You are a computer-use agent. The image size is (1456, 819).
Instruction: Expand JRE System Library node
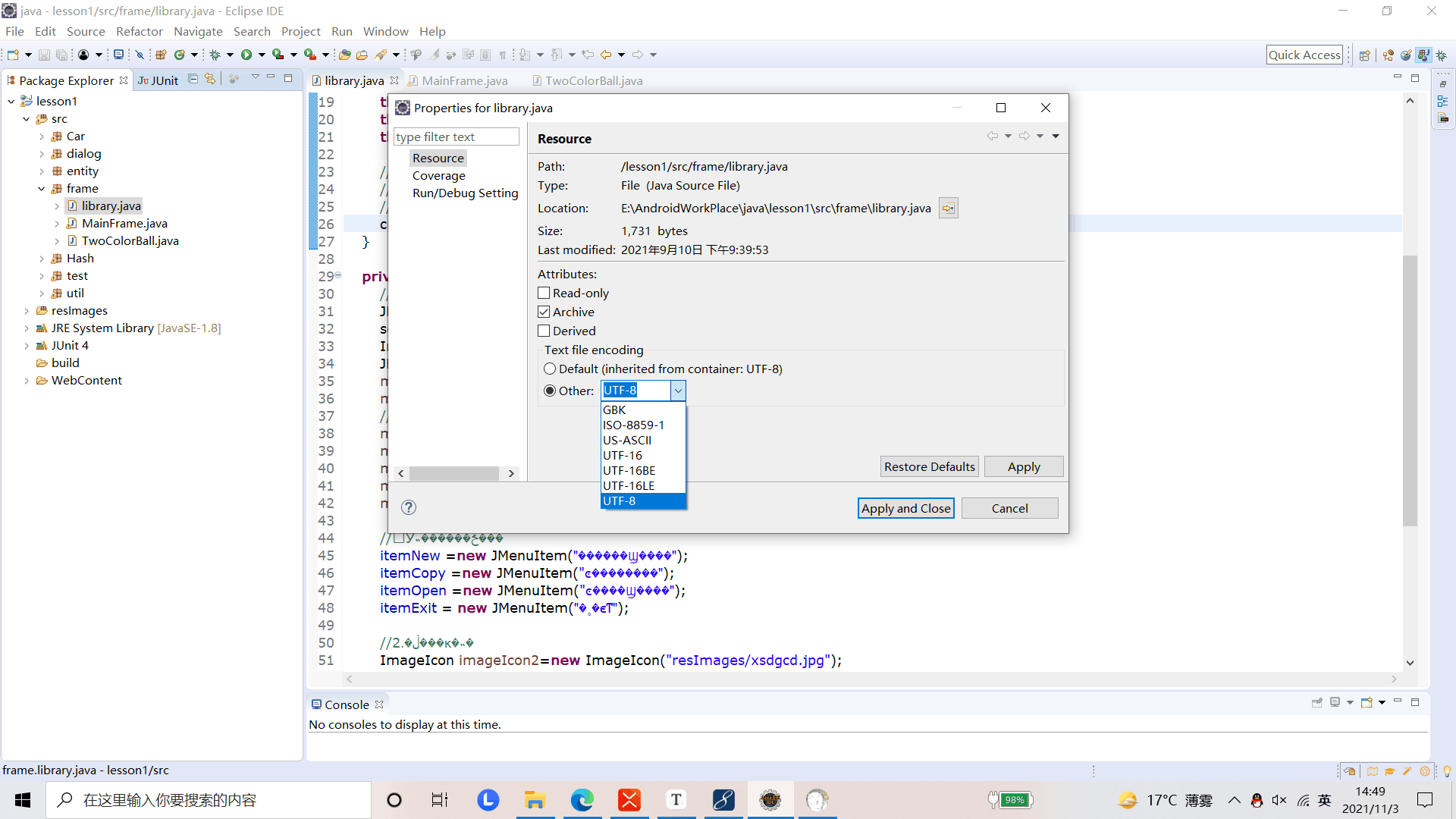point(27,328)
